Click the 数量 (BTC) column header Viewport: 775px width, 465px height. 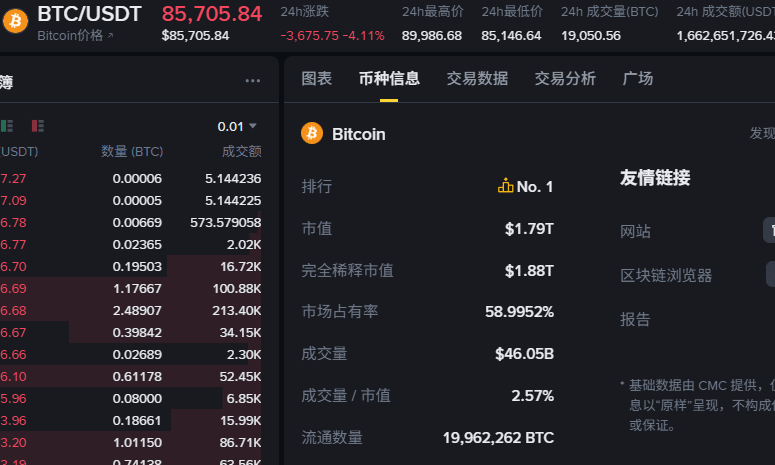(132, 151)
